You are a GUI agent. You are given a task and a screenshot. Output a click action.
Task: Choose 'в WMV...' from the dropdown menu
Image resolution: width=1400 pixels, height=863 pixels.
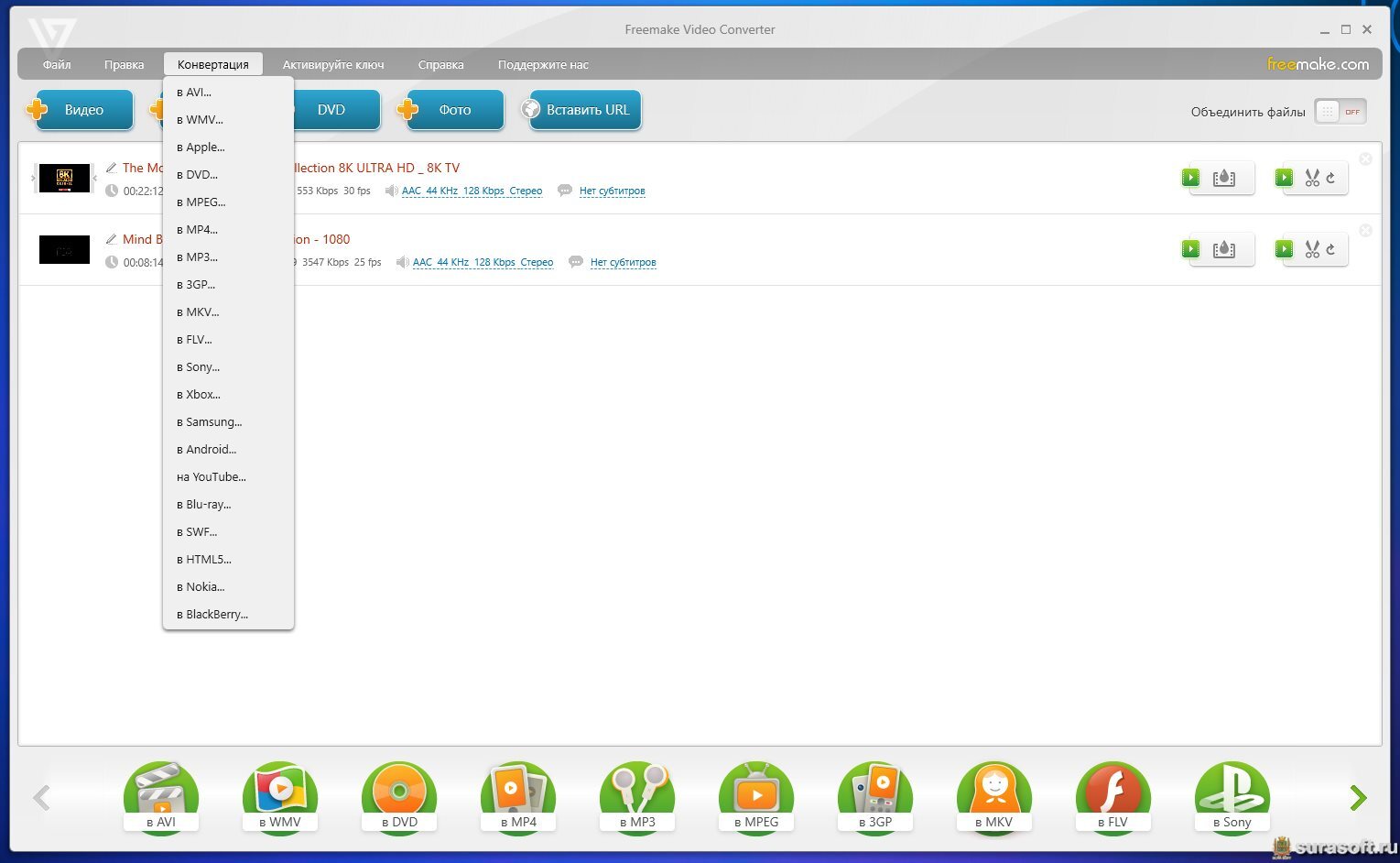click(x=228, y=119)
